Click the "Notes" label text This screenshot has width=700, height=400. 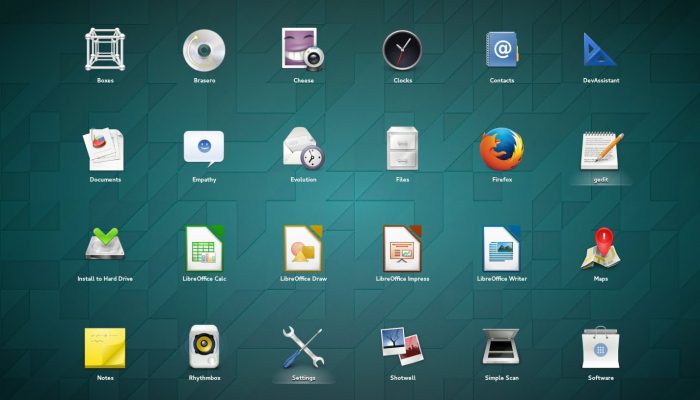[x=105, y=378]
